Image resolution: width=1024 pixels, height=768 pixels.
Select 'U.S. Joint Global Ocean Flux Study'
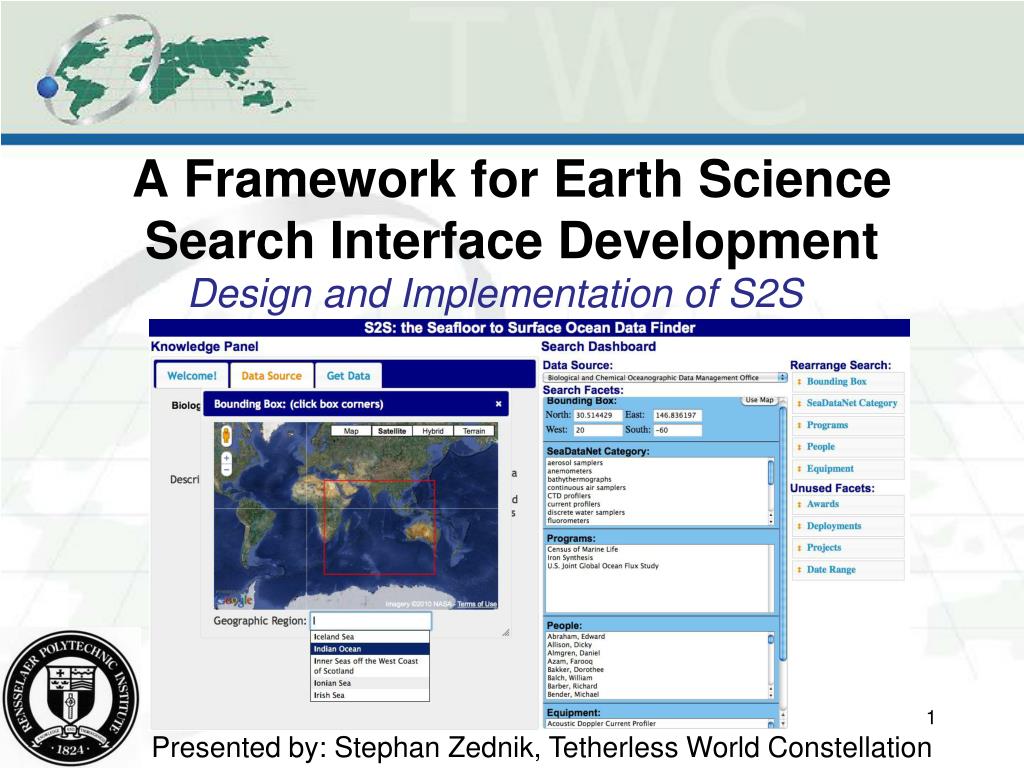click(x=603, y=566)
